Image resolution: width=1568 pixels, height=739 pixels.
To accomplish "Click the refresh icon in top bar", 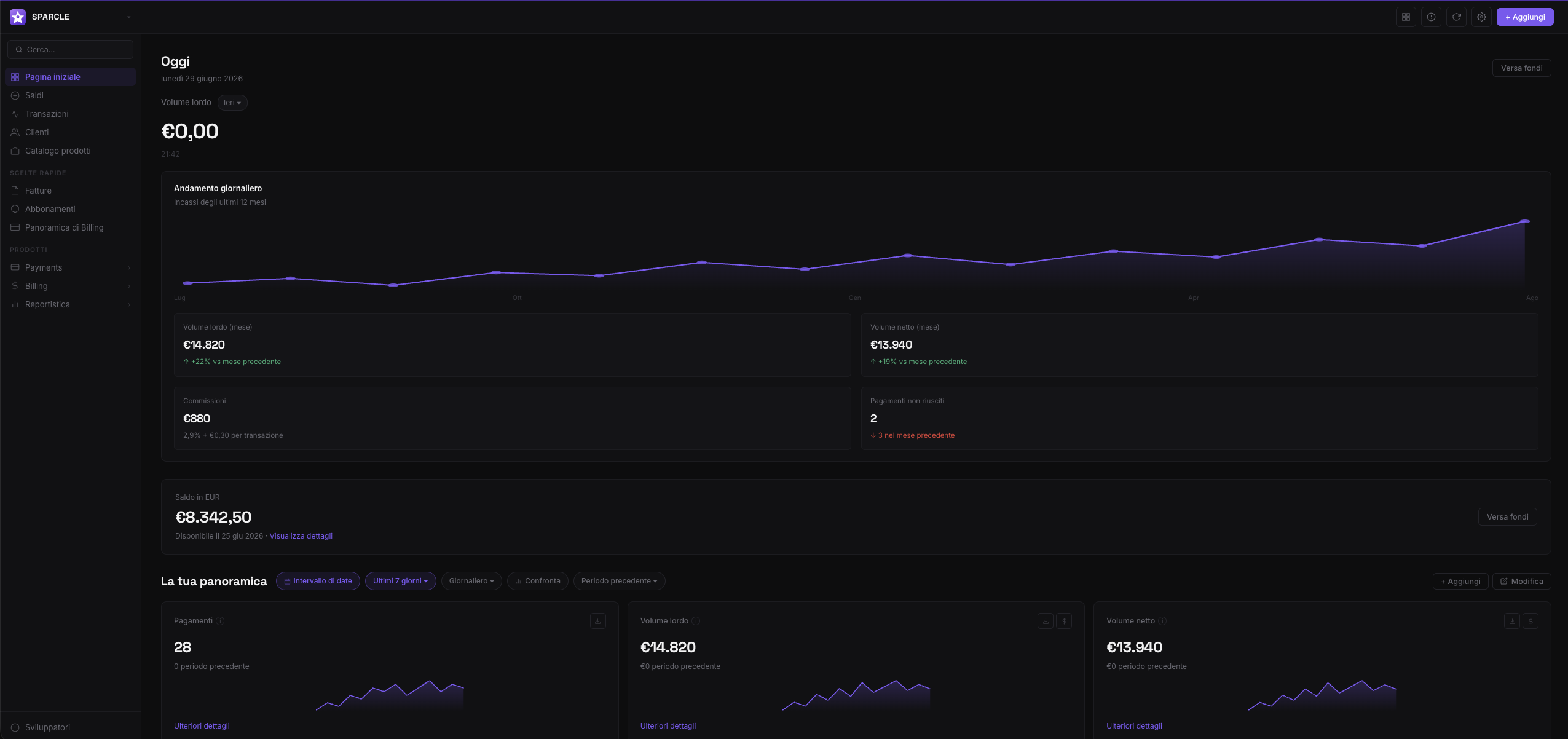I will coord(1456,17).
